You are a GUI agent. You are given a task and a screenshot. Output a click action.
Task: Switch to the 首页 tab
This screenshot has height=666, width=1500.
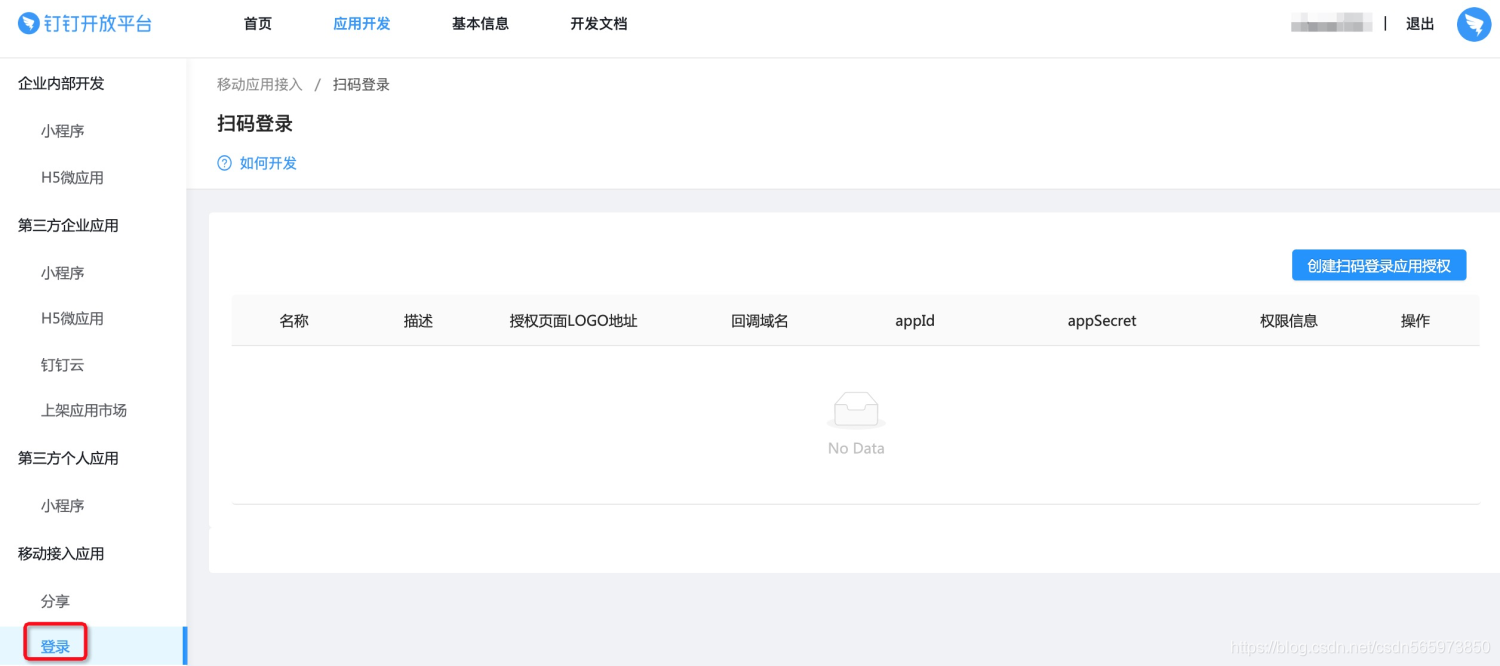(x=257, y=23)
